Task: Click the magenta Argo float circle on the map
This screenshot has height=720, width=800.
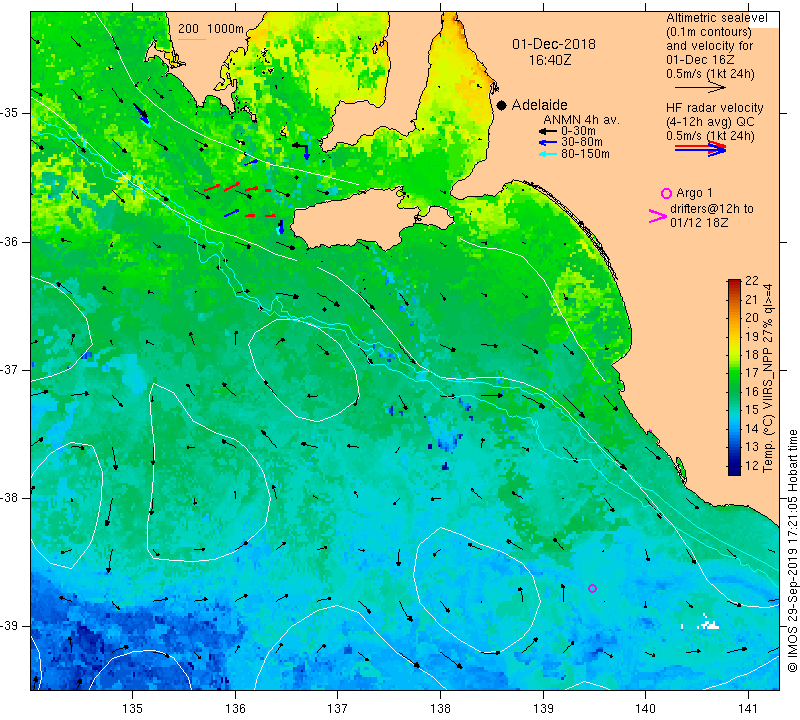Action: pyautogui.click(x=592, y=588)
